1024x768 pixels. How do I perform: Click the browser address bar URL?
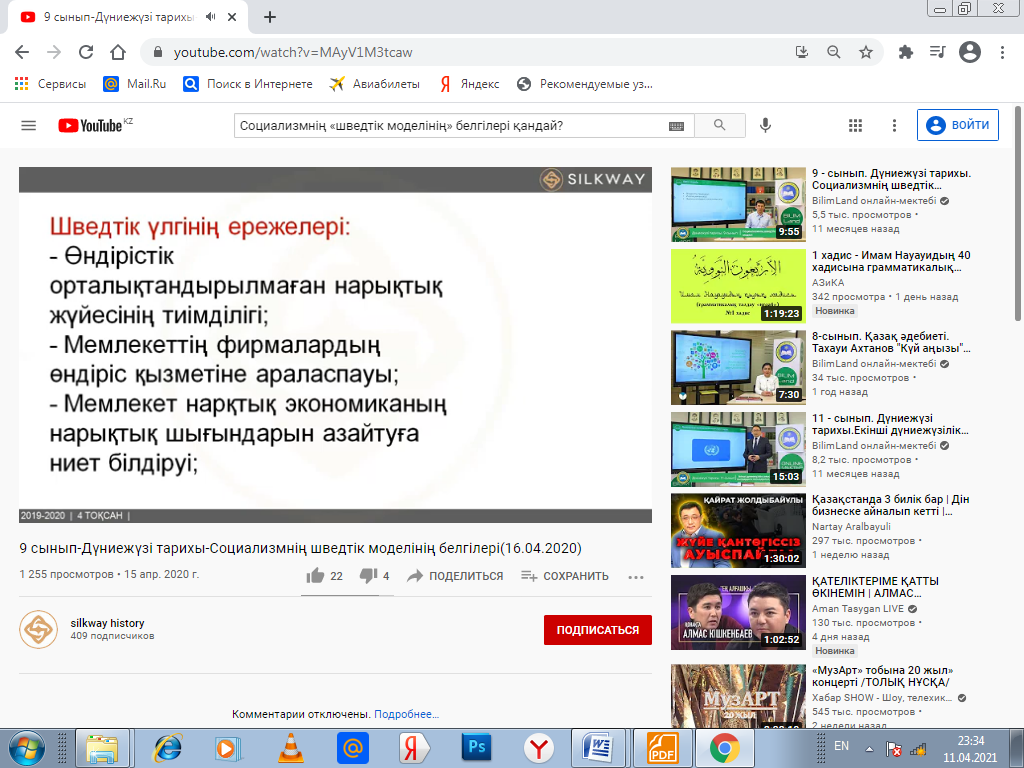click(x=293, y=52)
